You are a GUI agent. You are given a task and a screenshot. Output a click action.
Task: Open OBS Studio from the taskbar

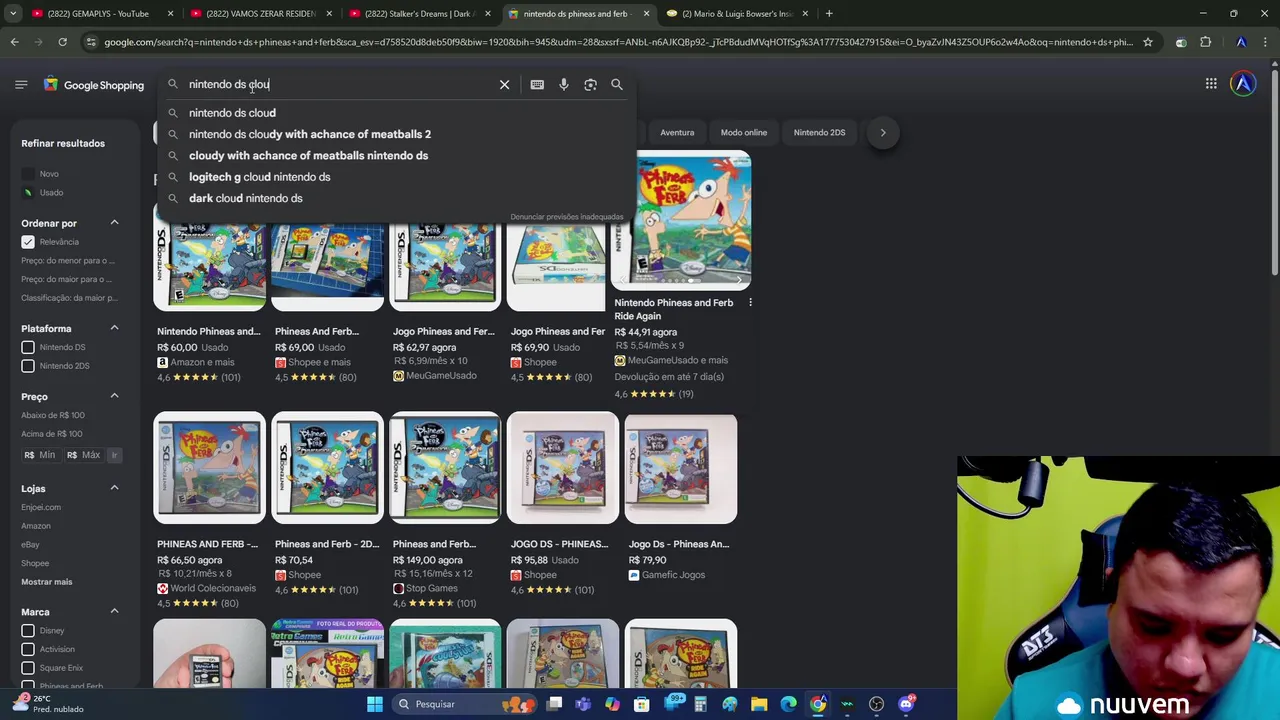876,704
